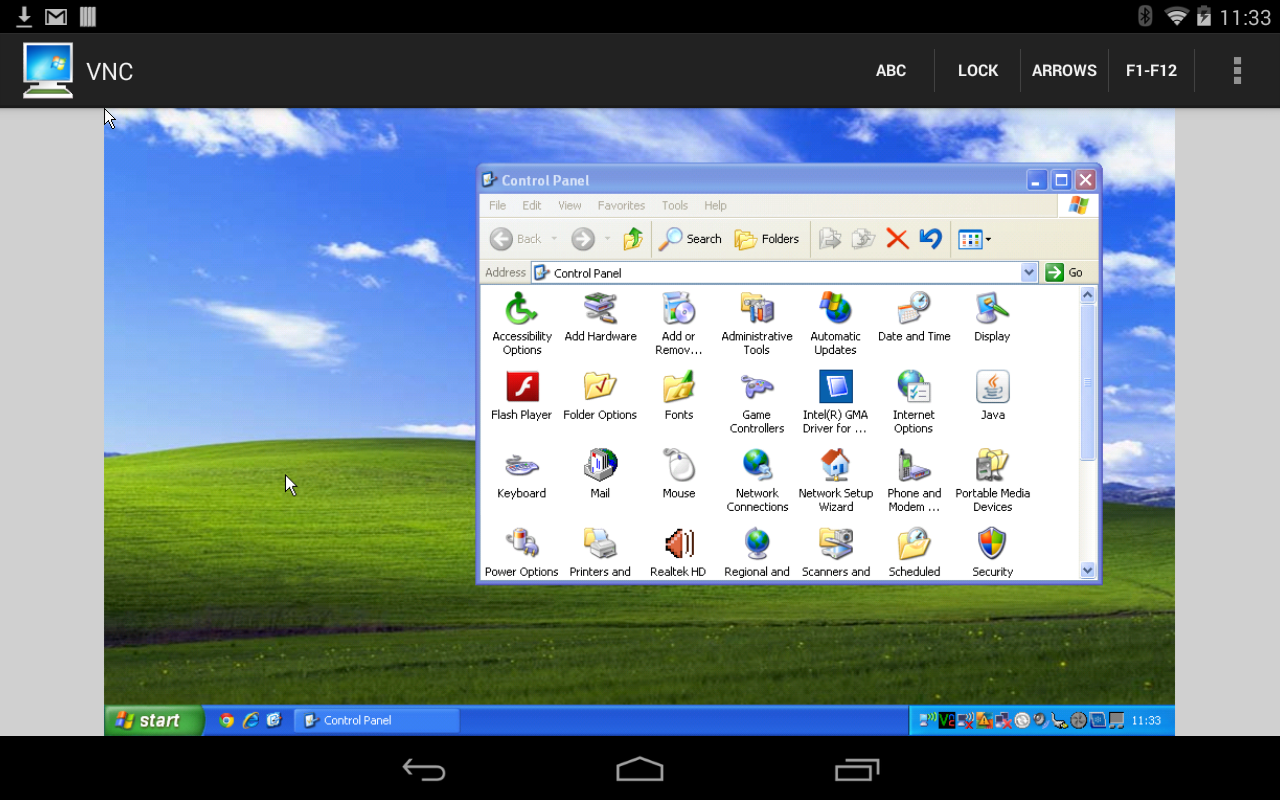1280x800 pixels.
Task: Open the Mouse settings icon
Action: click(x=678, y=468)
